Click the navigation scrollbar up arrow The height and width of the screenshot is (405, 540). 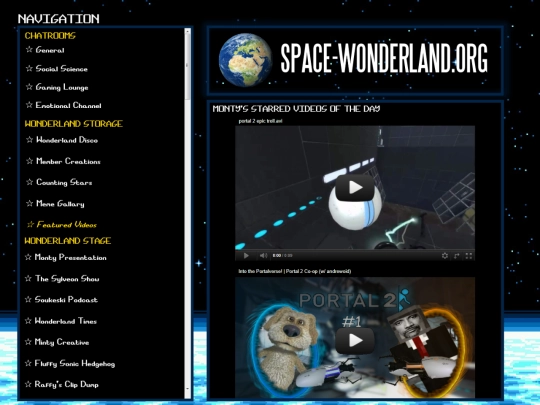pos(188,31)
